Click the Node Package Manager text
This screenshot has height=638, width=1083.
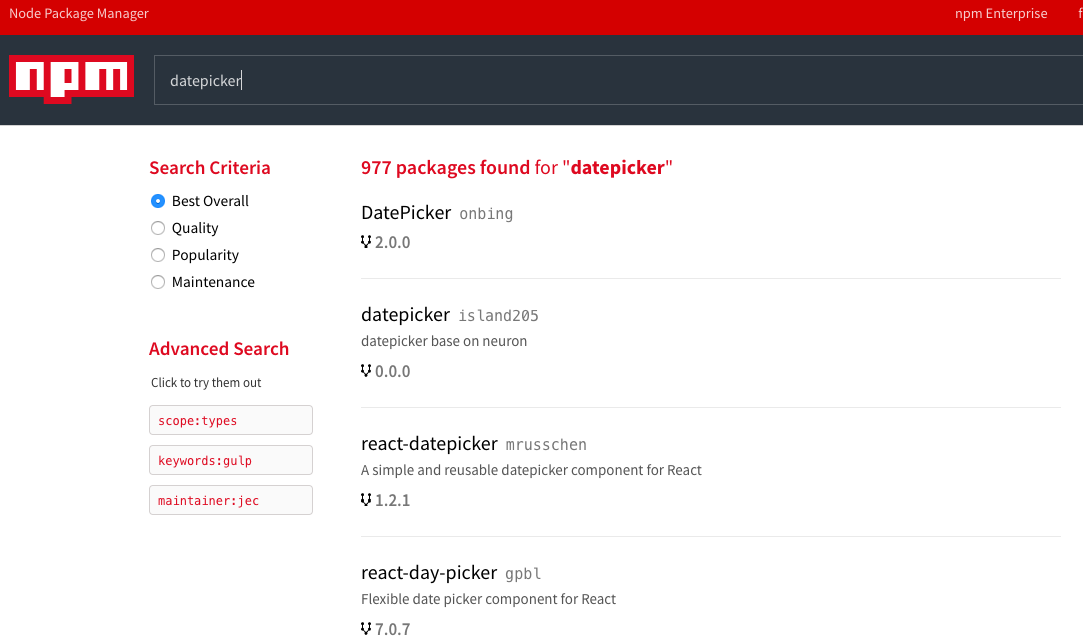[79, 13]
